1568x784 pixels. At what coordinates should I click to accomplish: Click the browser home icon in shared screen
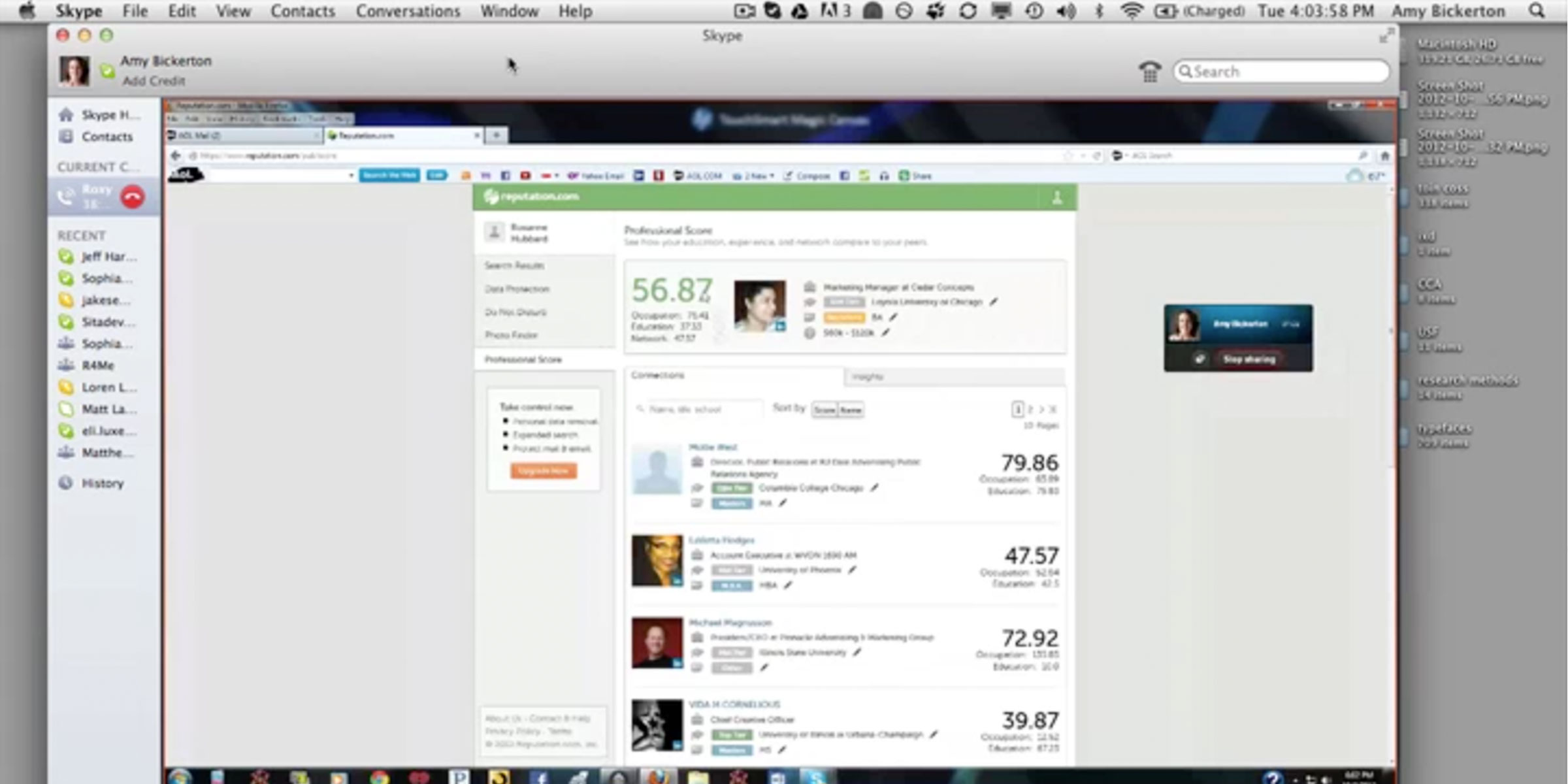[1384, 155]
